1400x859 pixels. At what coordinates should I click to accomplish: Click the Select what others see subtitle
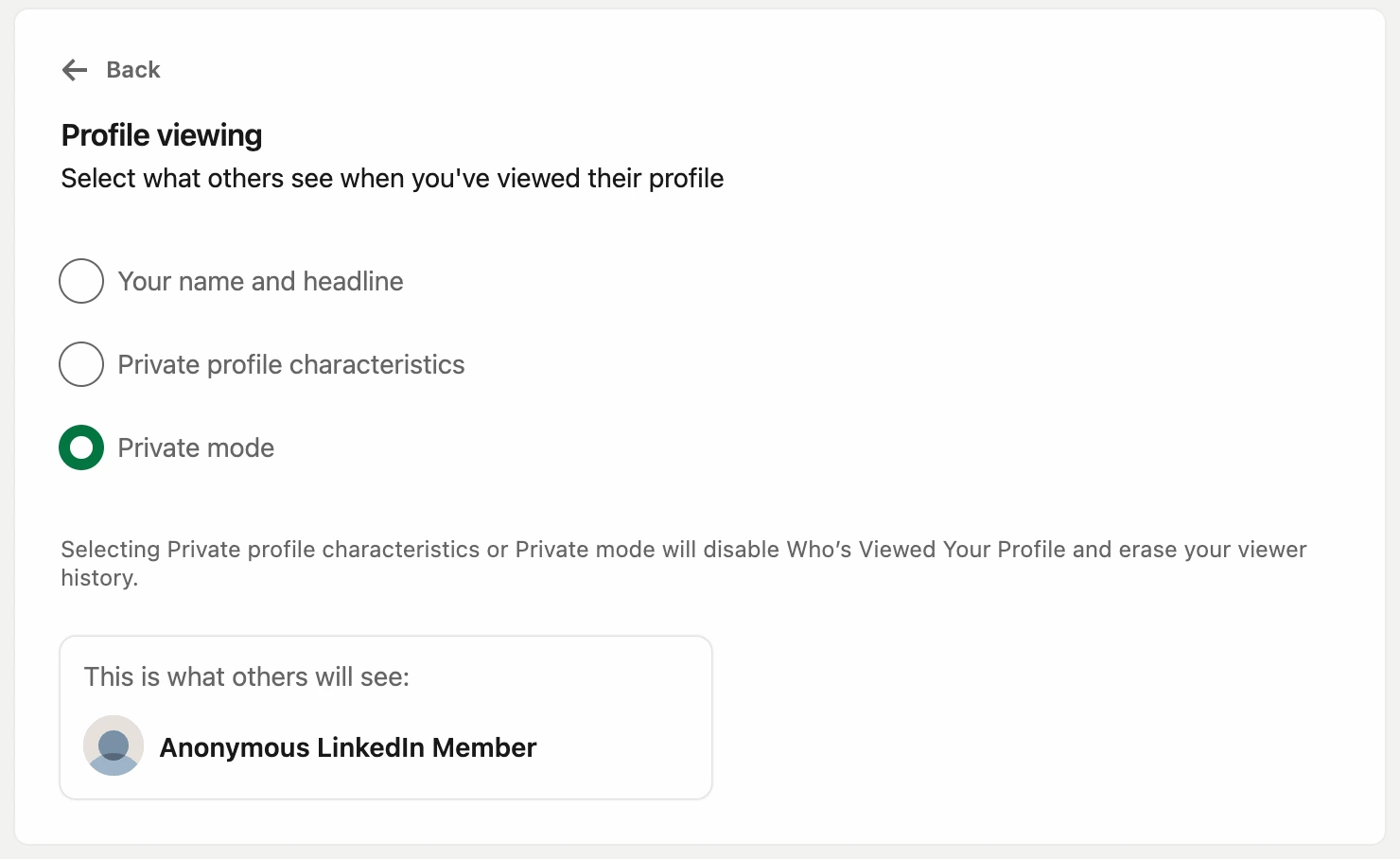392,178
